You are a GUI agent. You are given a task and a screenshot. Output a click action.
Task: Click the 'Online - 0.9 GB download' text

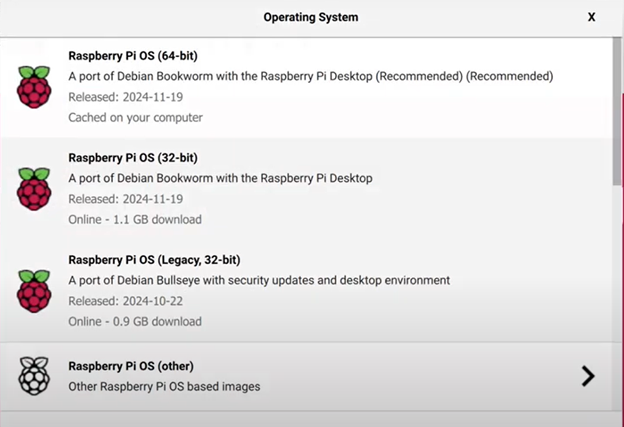(x=135, y=321)
